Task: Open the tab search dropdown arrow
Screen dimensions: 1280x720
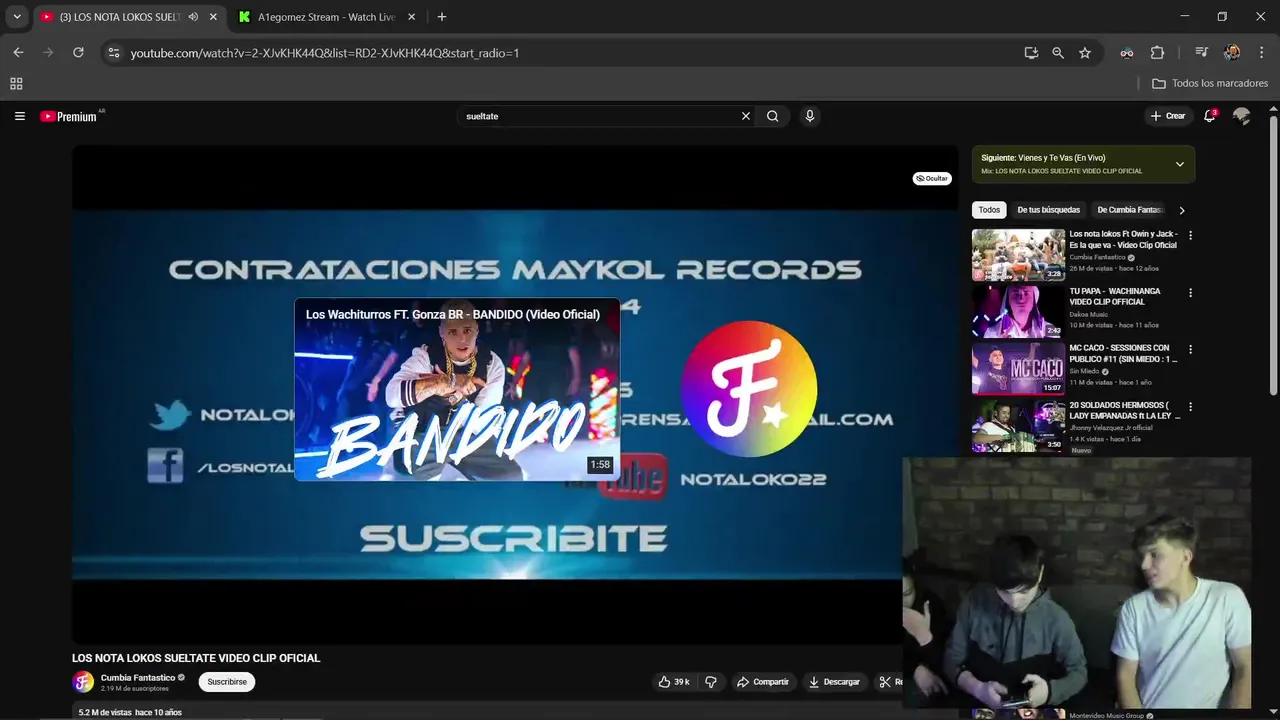Action: [17, 17]
